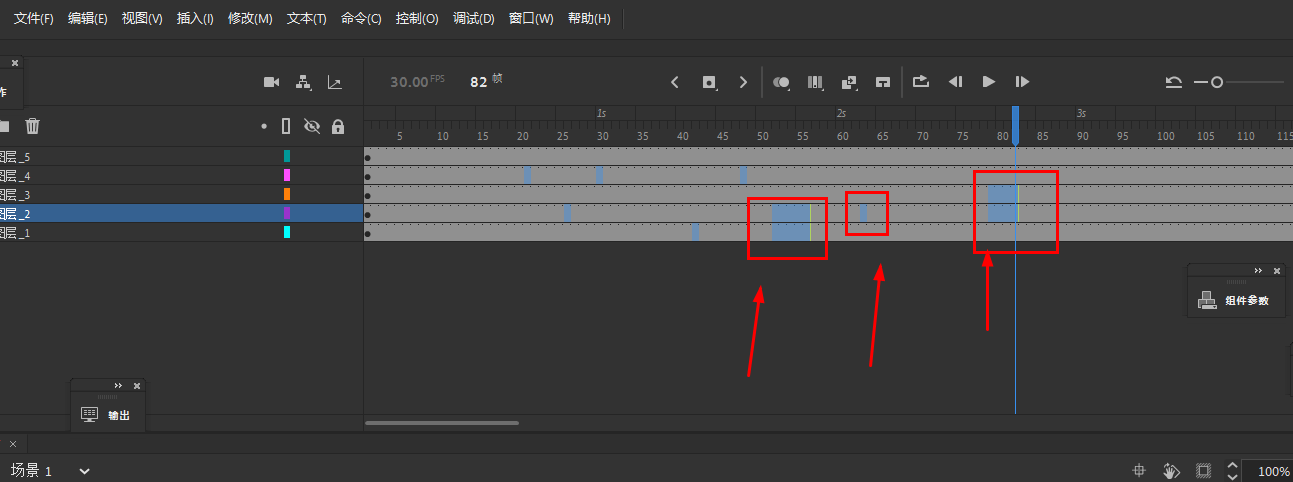Viewport: 1293px width, 482px height.
Task: Click the insert classic tween icon
Action: 849,82
